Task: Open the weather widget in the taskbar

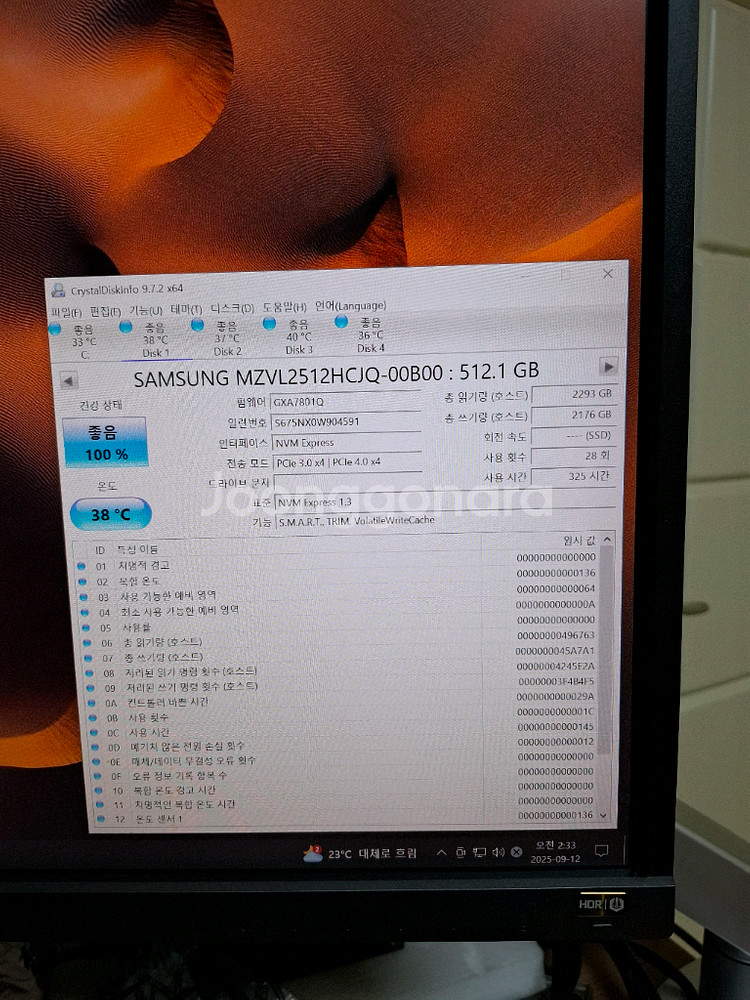Action: pyautogui.click(x=360, y=853)
